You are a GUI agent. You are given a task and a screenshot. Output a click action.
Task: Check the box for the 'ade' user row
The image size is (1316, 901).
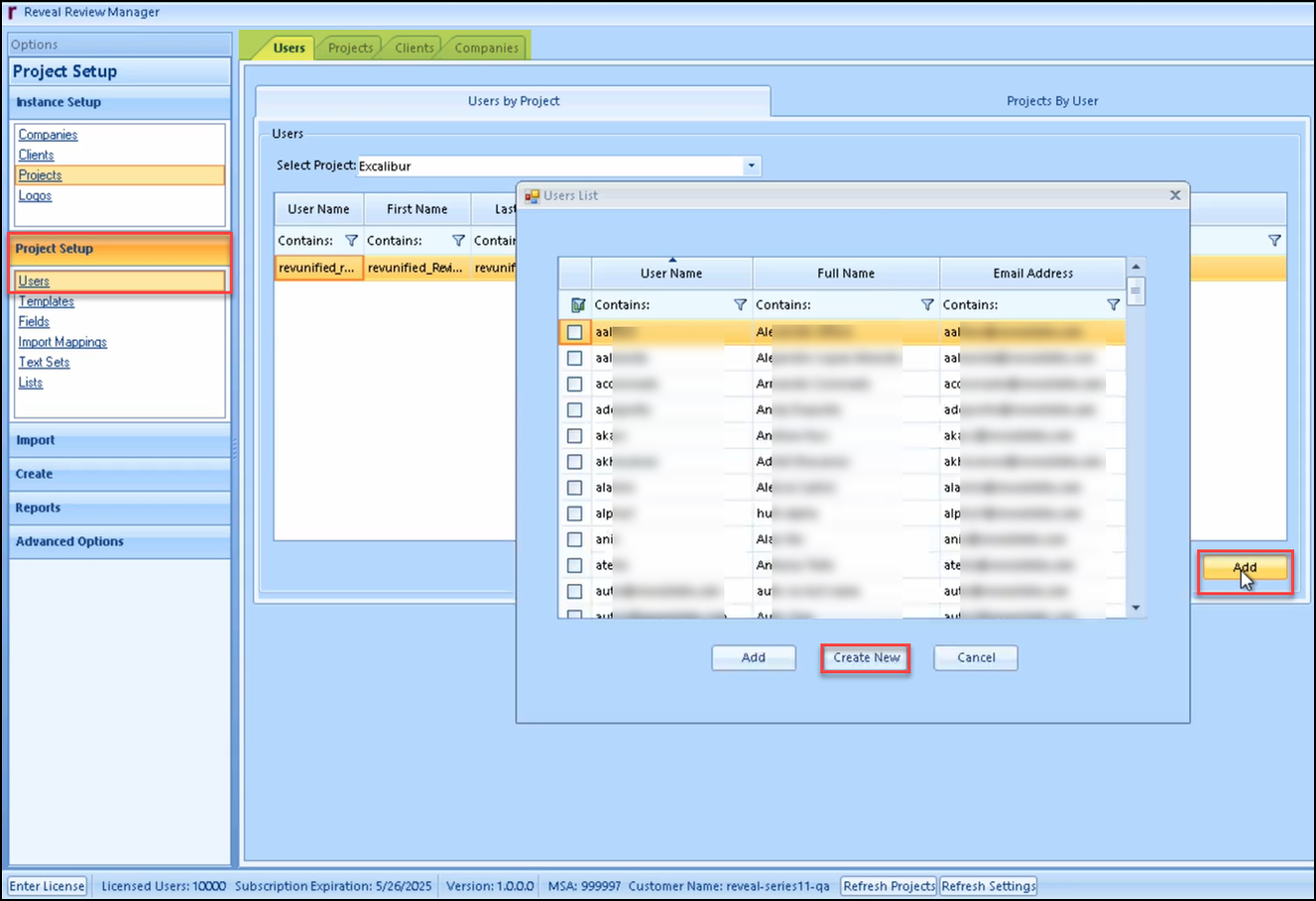[x=574, y=409]
